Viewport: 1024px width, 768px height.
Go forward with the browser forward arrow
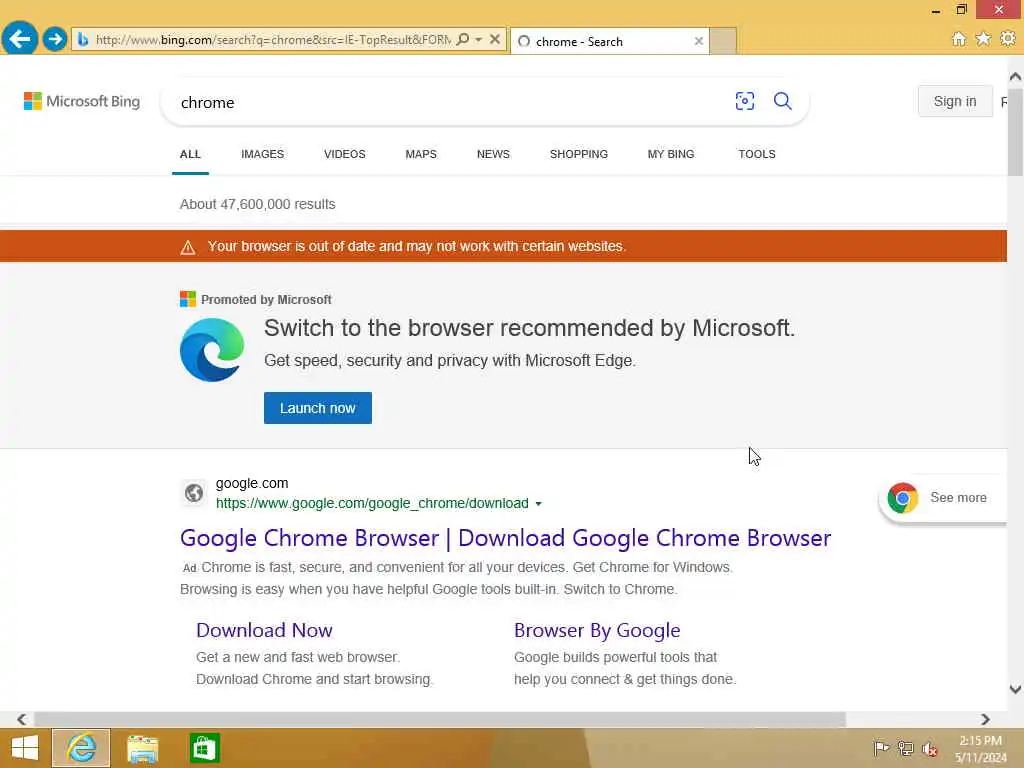[55, 39]
